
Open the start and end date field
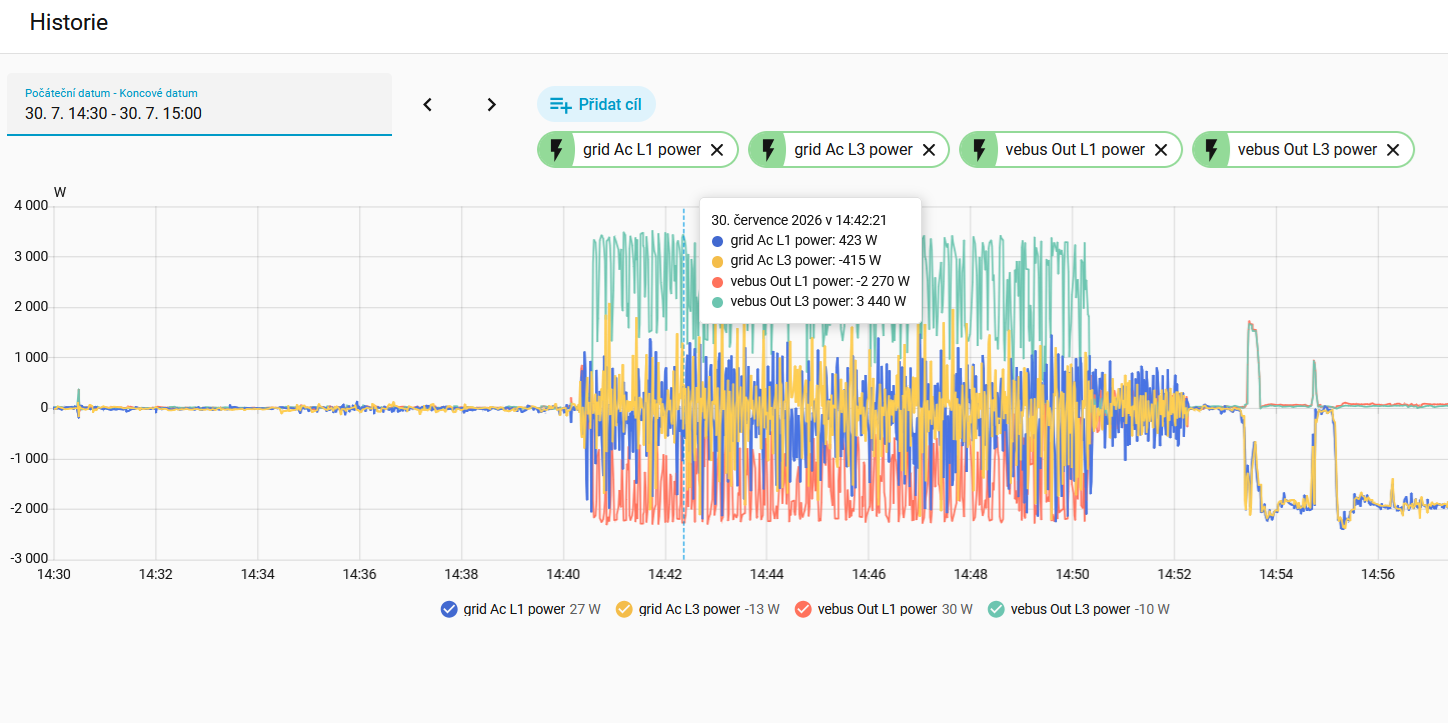coord(199,104)
